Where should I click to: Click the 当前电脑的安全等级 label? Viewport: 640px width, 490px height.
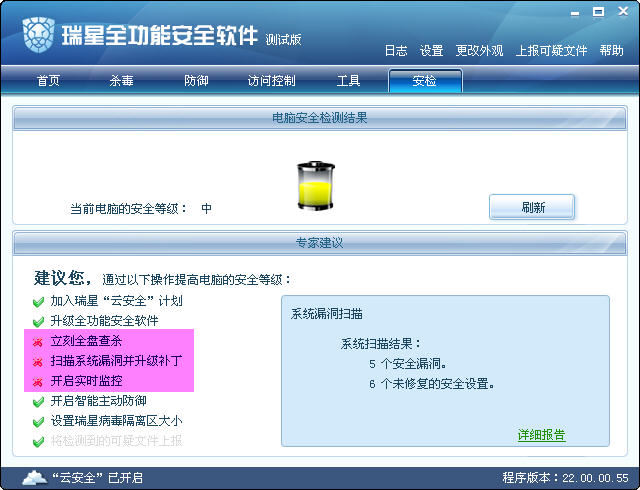(128, 209)
